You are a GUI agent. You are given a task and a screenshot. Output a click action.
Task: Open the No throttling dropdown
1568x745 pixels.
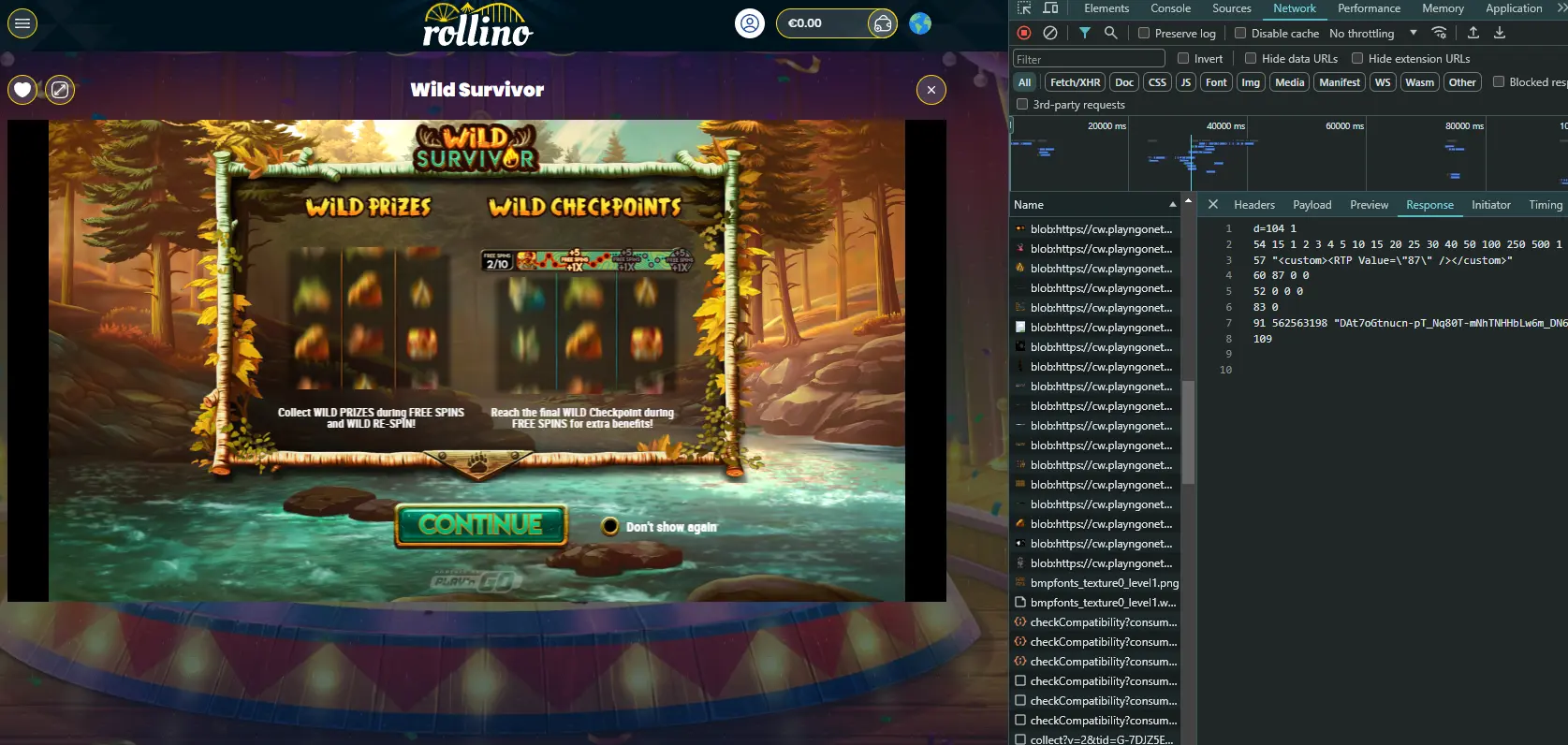pos(1372,33)
